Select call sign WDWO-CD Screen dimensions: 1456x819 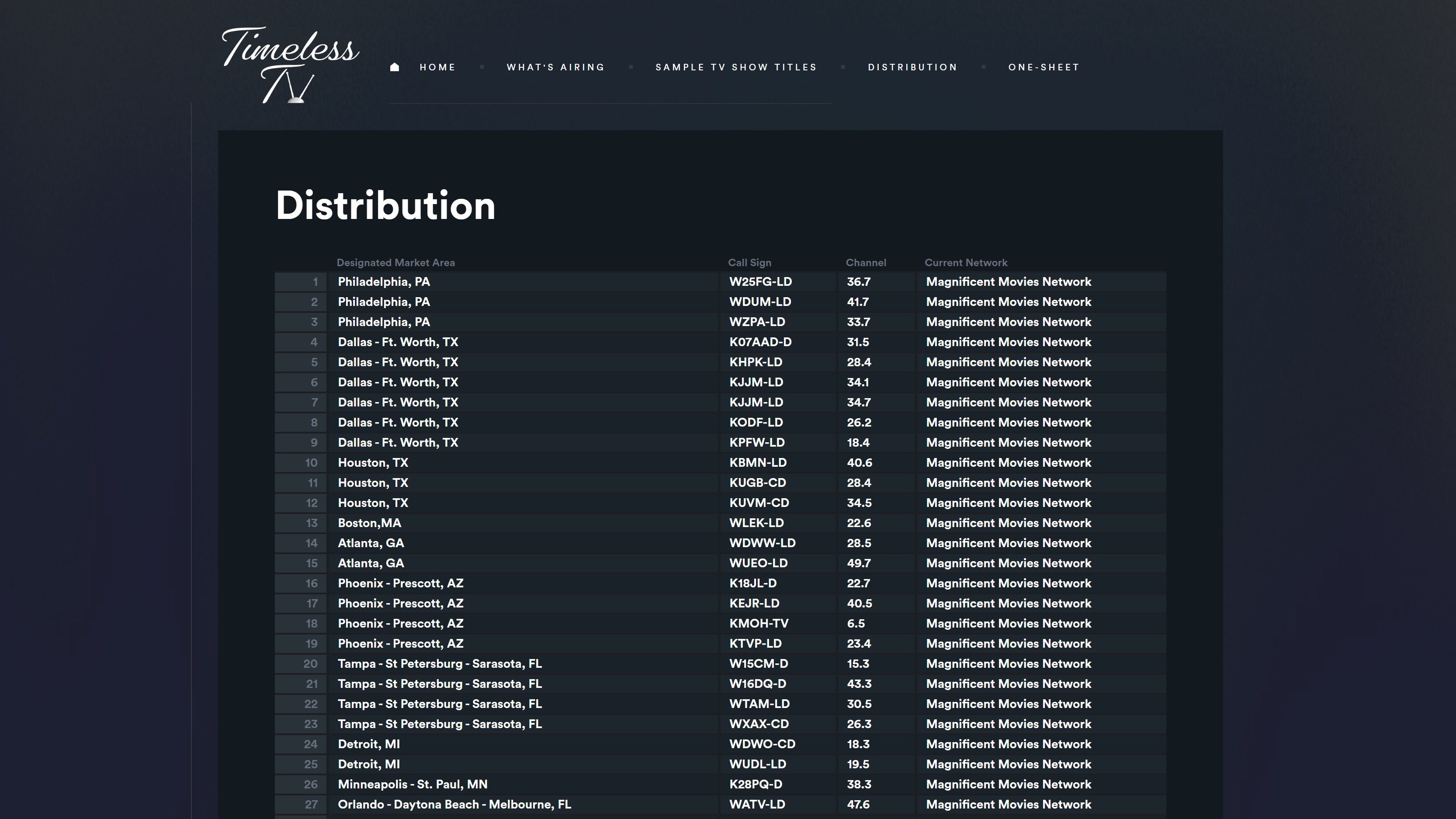click(x=762, y=744)
